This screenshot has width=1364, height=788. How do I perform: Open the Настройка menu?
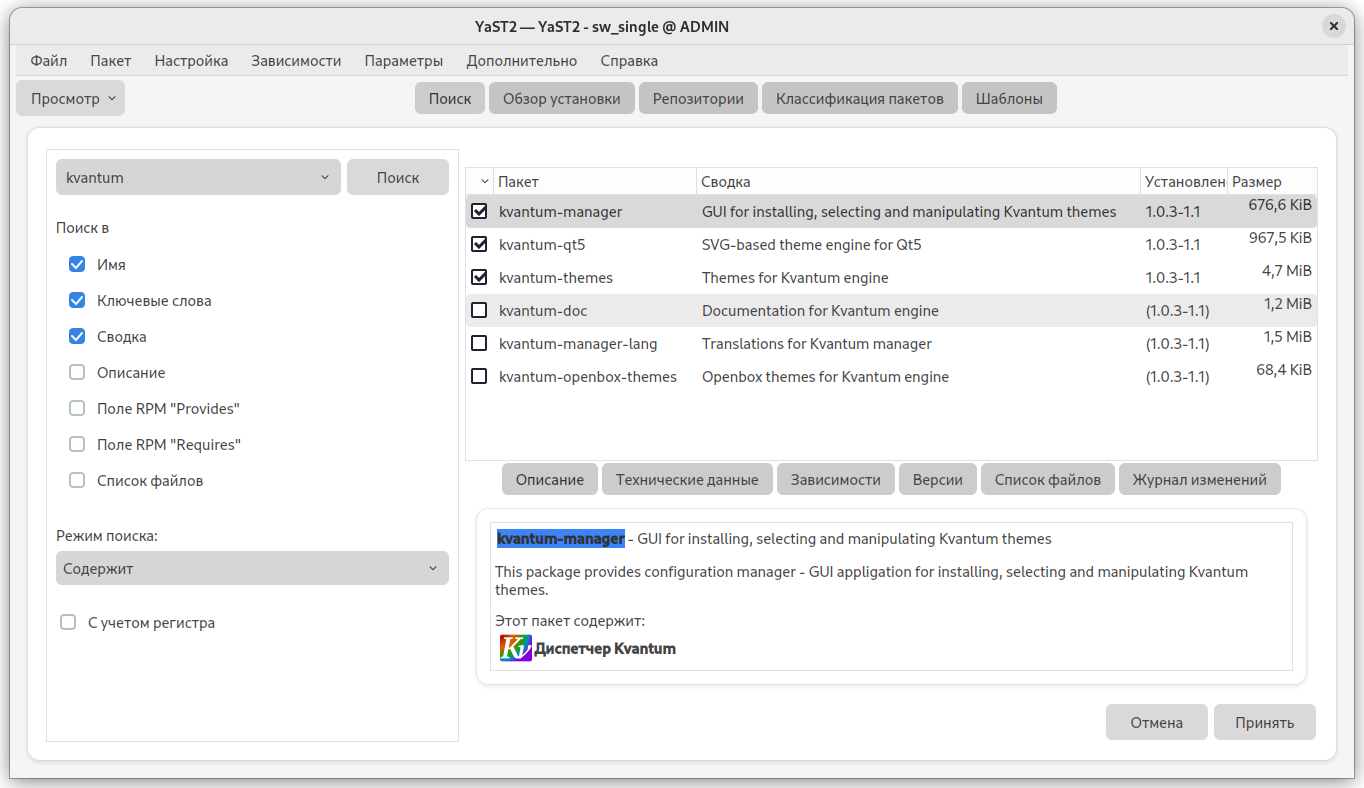(x=191, y=61)
